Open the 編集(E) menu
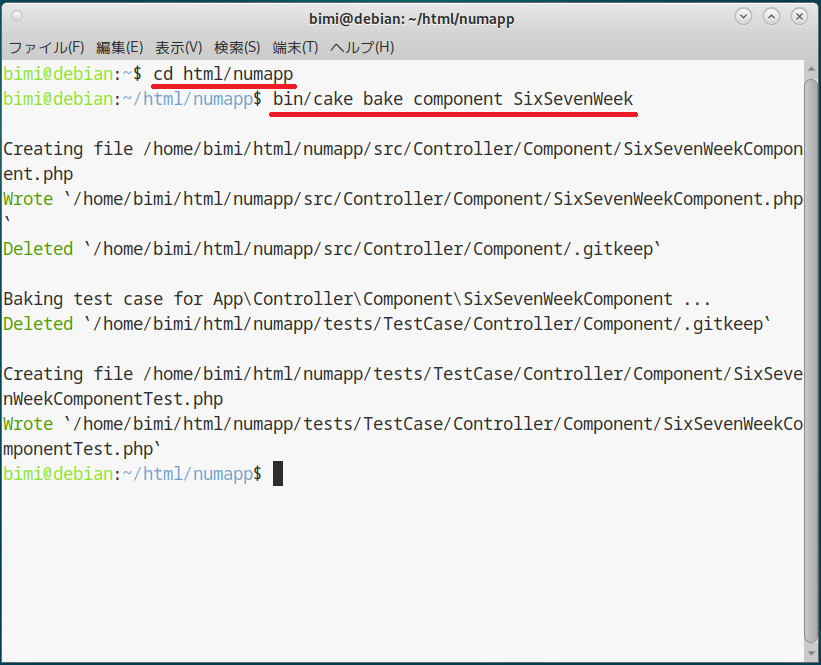821x665 pixels. click(120, 47)
